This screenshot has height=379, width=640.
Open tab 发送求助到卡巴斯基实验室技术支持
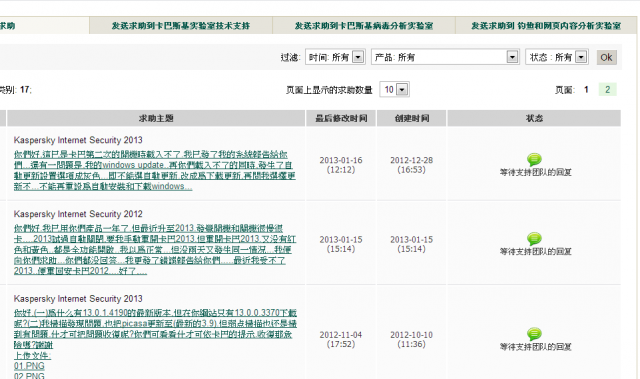pos(181,26)
